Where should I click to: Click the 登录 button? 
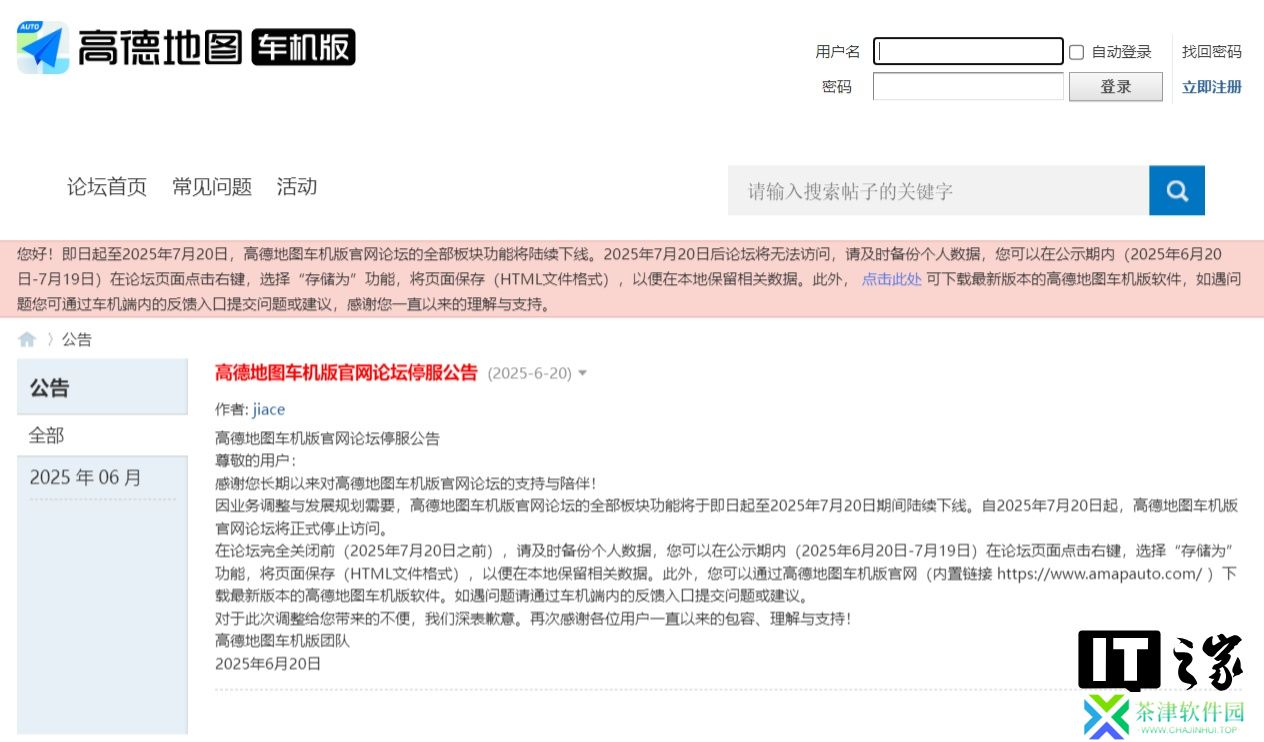tap(1116, 87)
